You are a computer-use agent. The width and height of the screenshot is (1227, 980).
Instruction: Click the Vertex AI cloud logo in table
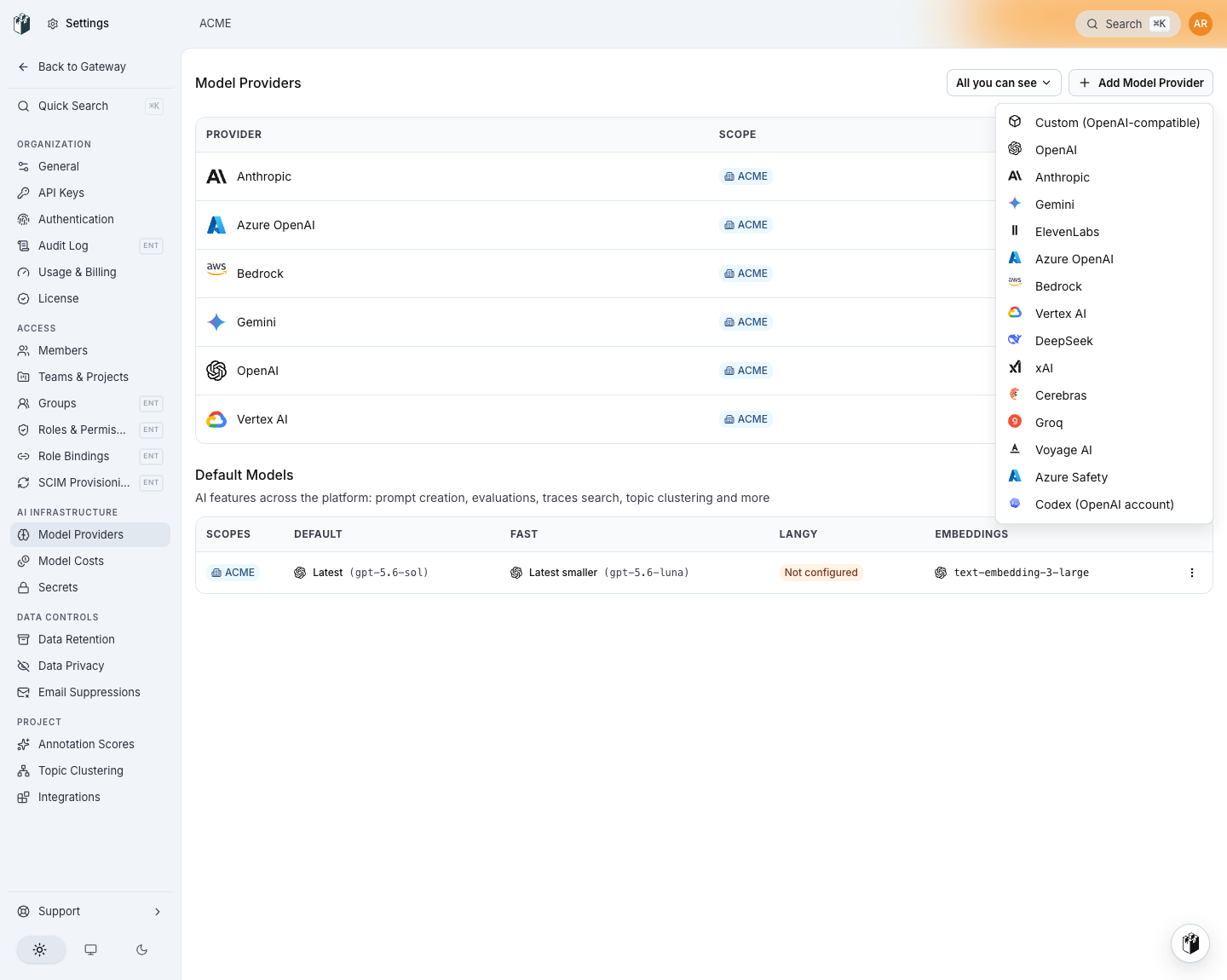coord(216,419)
